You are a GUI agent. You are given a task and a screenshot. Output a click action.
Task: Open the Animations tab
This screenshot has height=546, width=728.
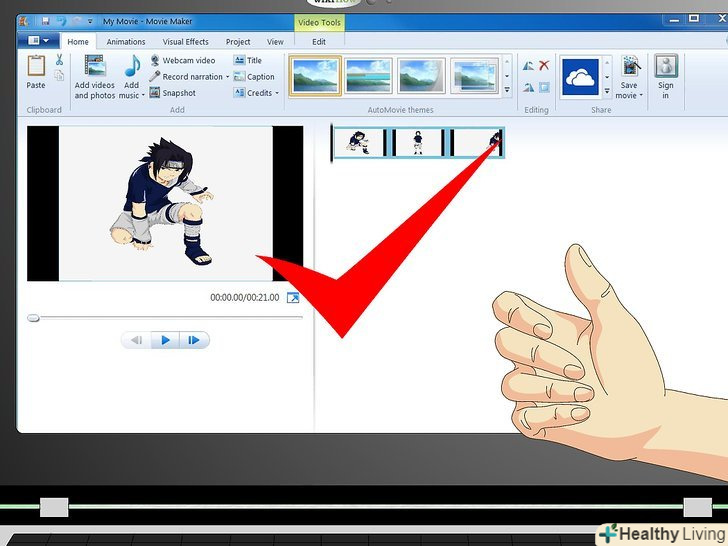click(x=126, y=42)
